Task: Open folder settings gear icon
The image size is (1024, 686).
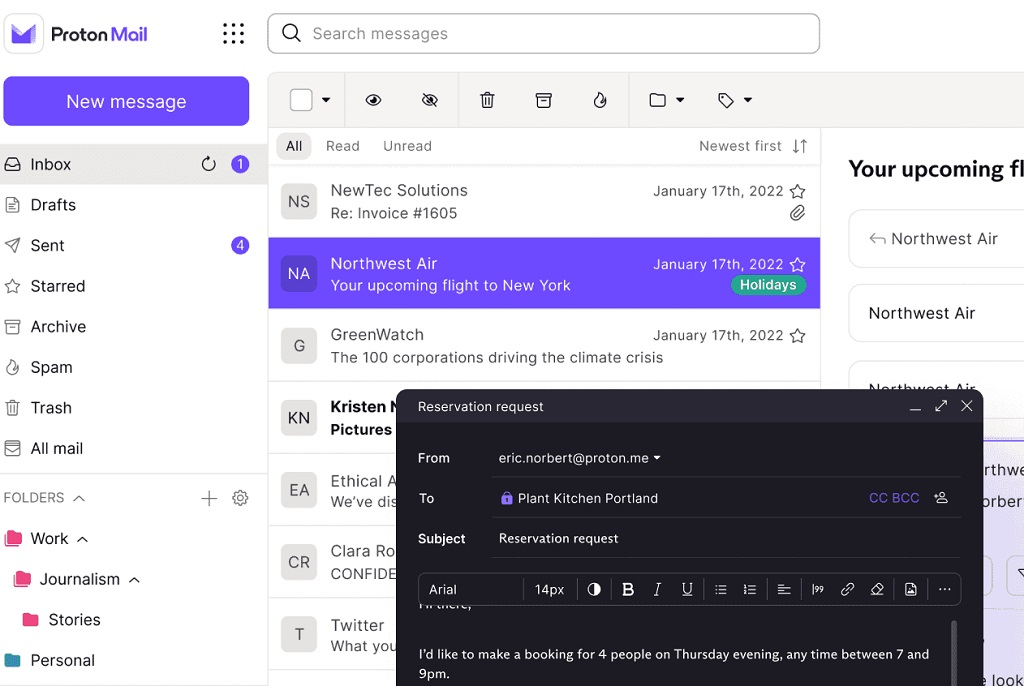Action: [x=240, y=498]
